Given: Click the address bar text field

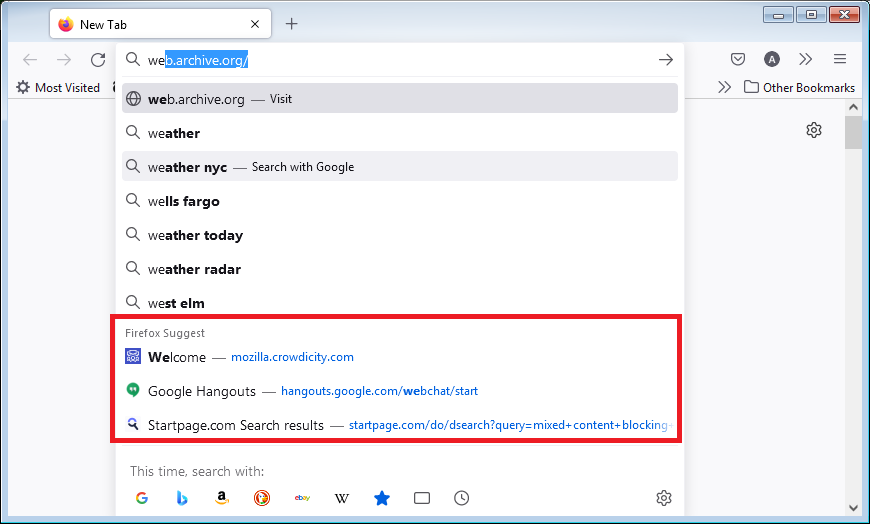Looking at the screenshot, I should pyautogui.click(x=397, y=60).
